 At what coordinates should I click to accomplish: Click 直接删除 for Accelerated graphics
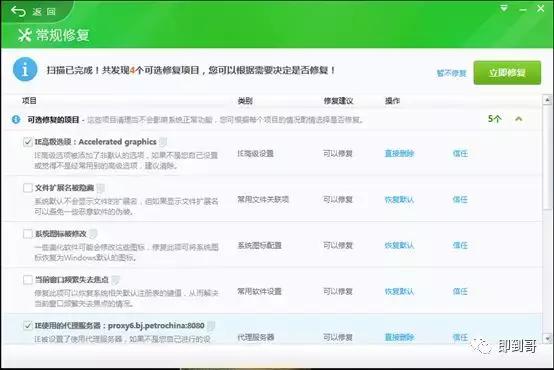[399, 153]
